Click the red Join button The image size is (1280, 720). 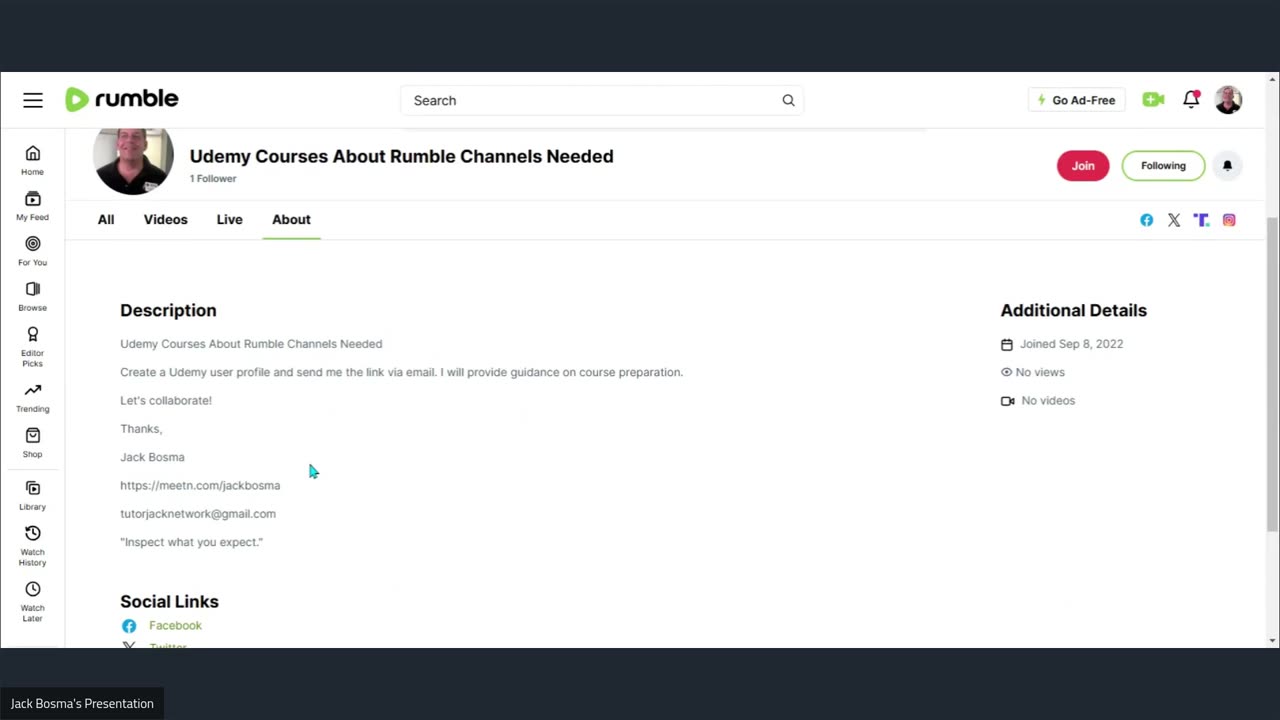point(1083,166)
